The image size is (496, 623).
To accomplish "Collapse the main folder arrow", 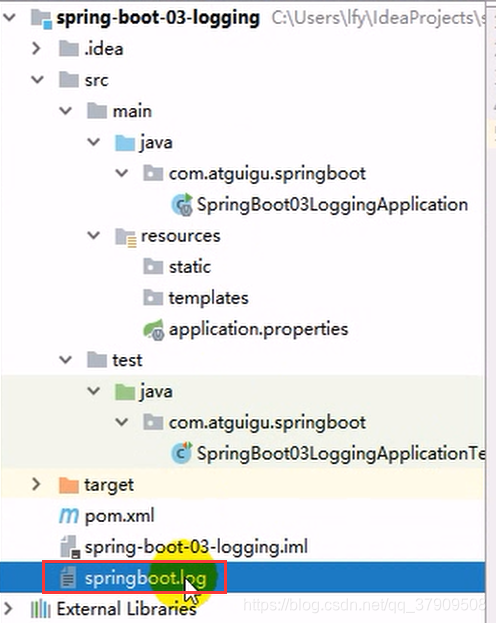I will [x=66, y=111].
